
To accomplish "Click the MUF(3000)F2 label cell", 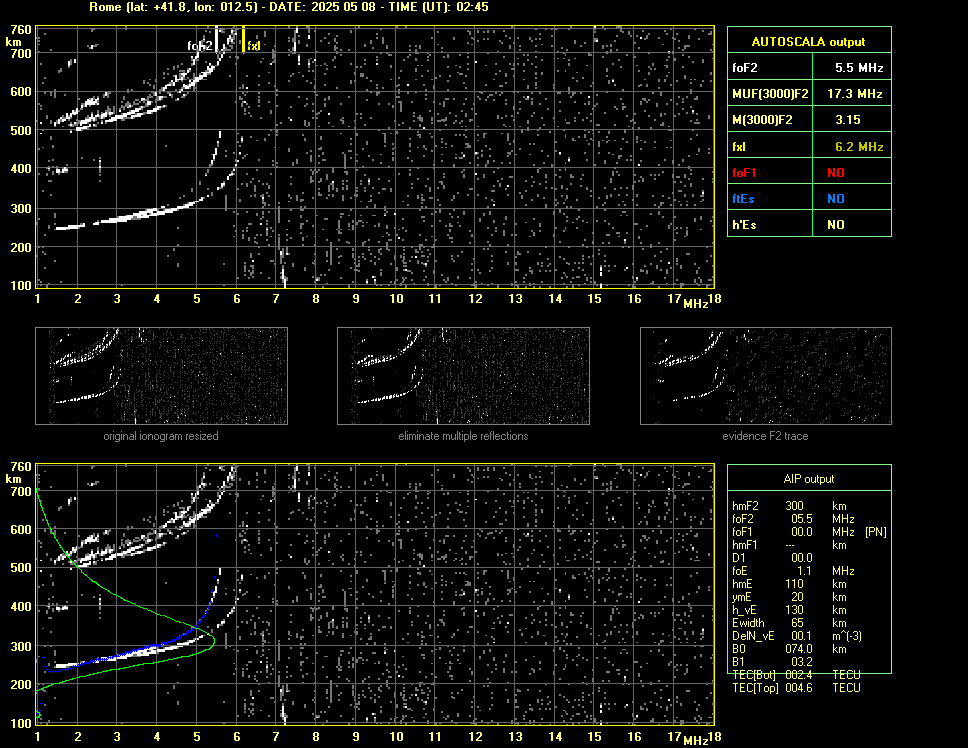I will [x=770, y=94].
